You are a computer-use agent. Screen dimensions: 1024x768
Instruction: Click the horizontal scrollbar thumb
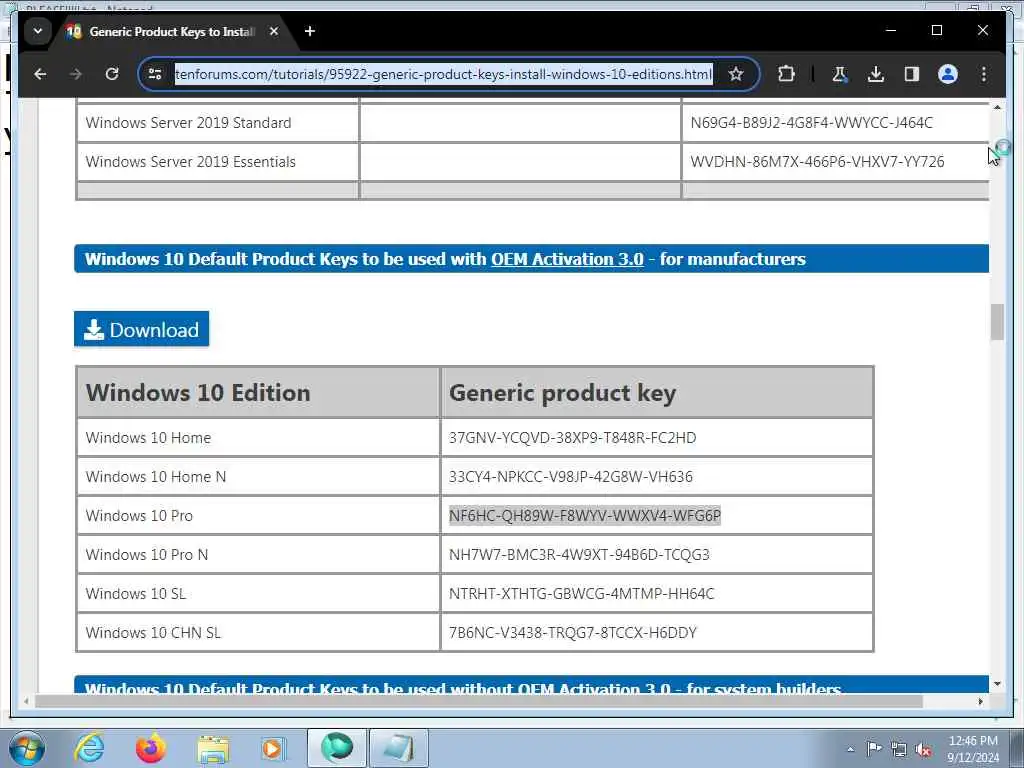(x=478, y=701)
